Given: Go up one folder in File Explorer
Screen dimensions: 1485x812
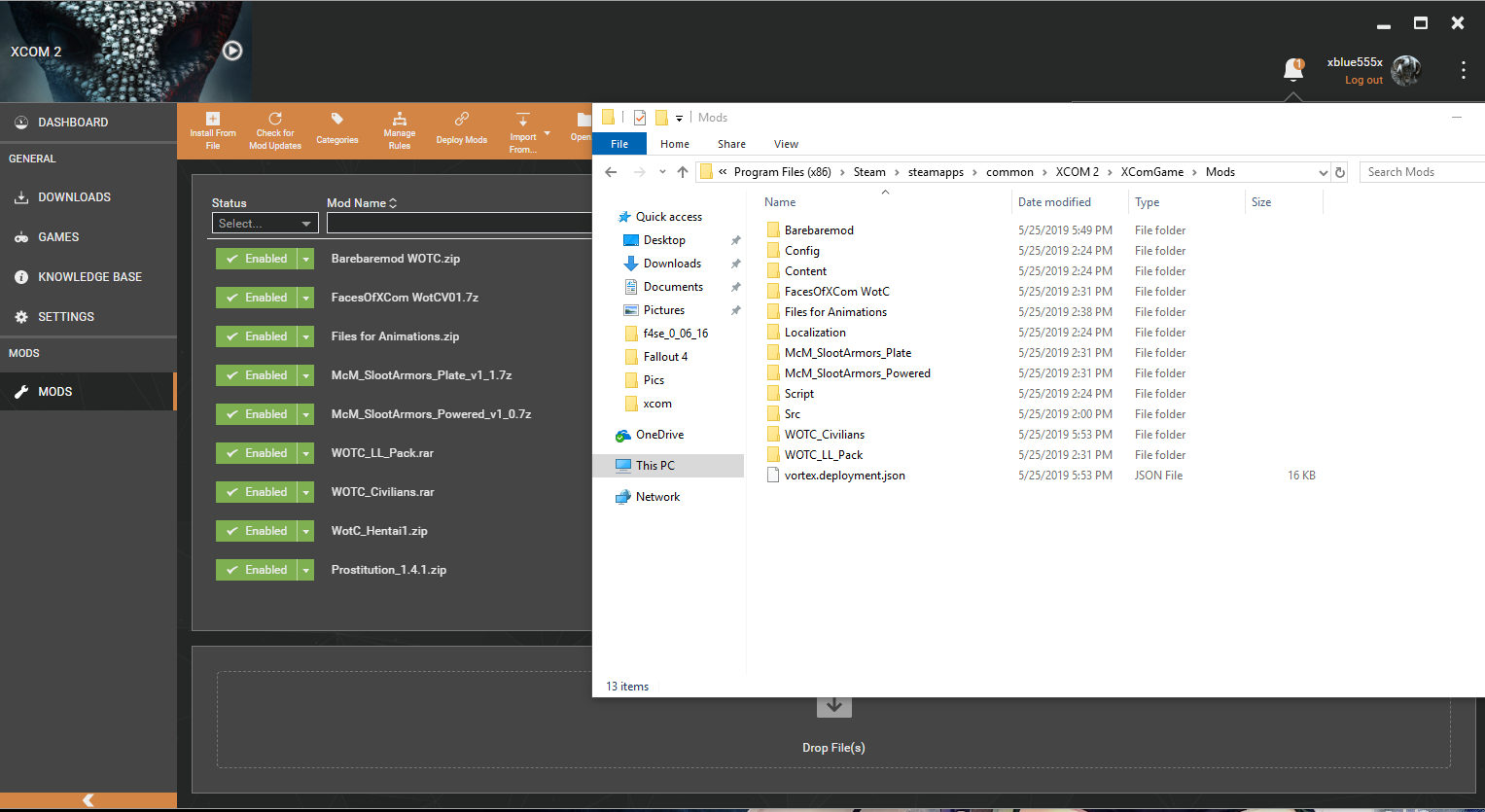Looking at the screenshot, I should pyautogui.click(x=683, y=172).
